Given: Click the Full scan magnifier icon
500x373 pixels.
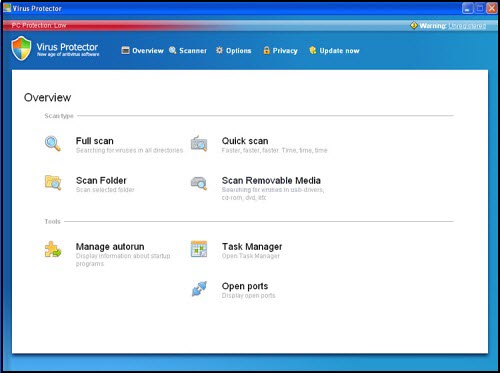Looking at the screenshot, I should tap(53, 144).
